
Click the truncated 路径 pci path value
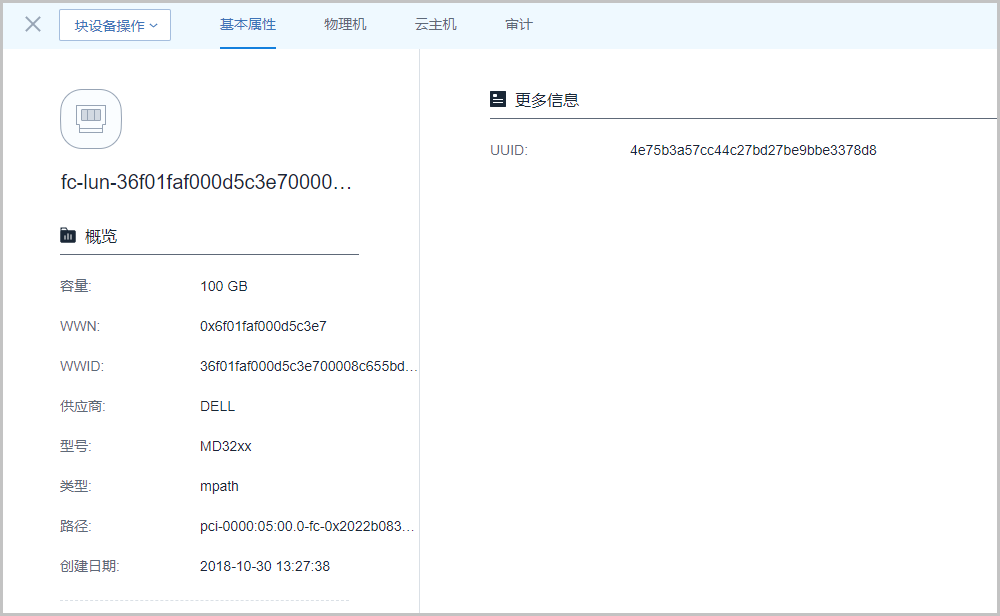[x=306, y=526]
